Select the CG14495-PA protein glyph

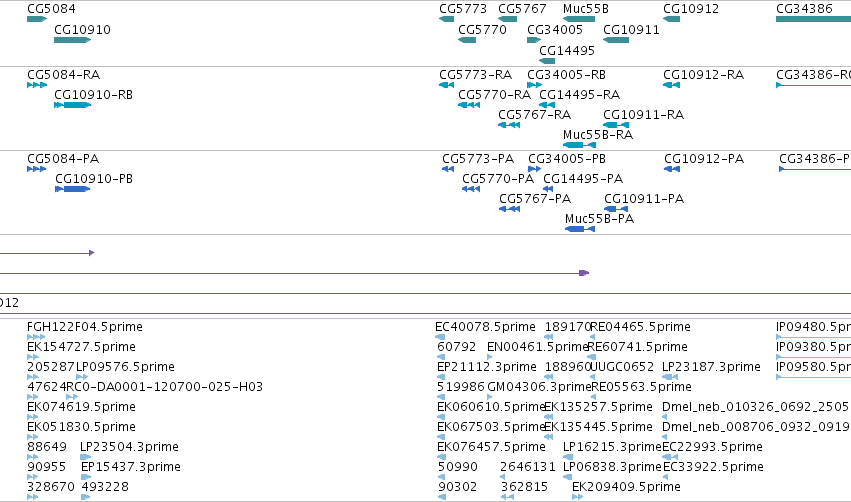point(548,189)
